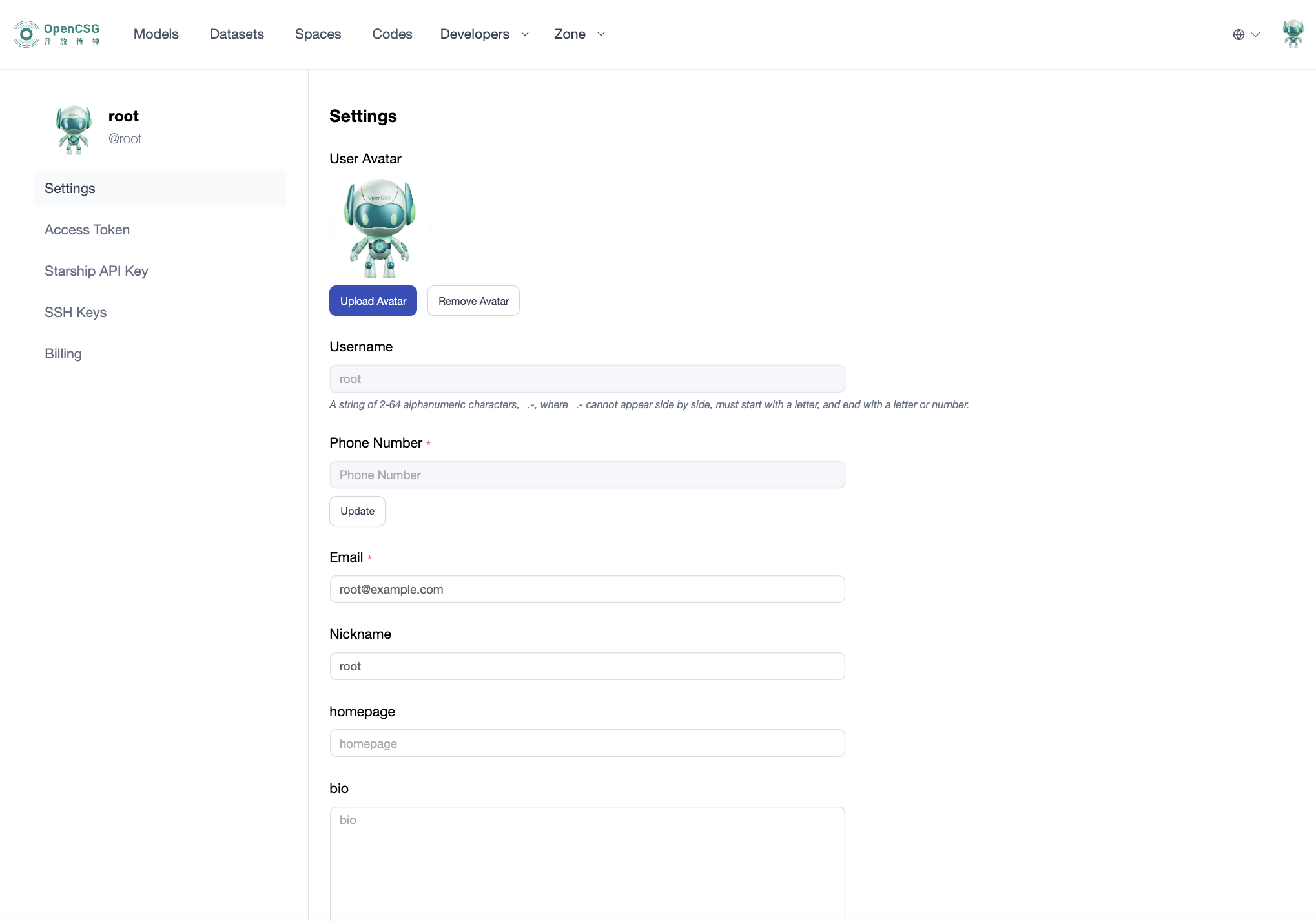Viewport: 1316px width, 921px height.
Task: Navigate to the Codes section
Action: tap(392, 34)
